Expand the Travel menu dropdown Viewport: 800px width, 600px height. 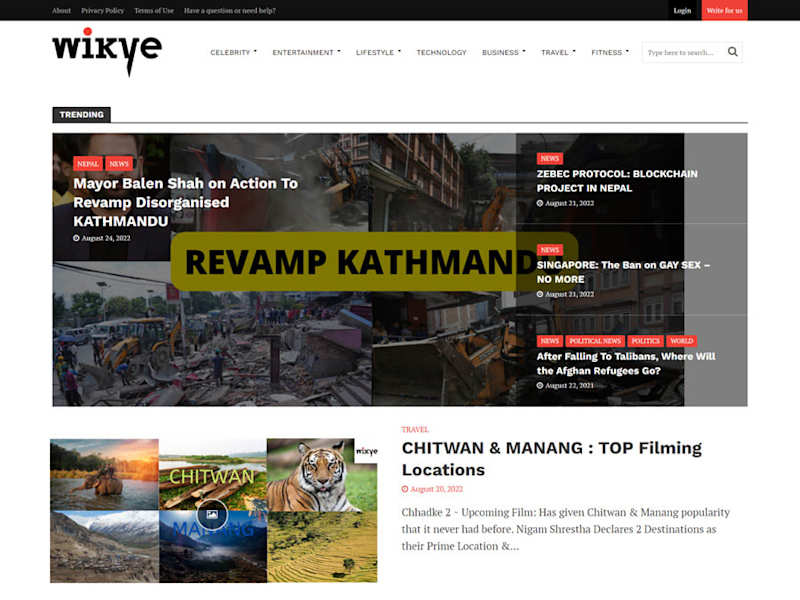click(x=558, y=52)
